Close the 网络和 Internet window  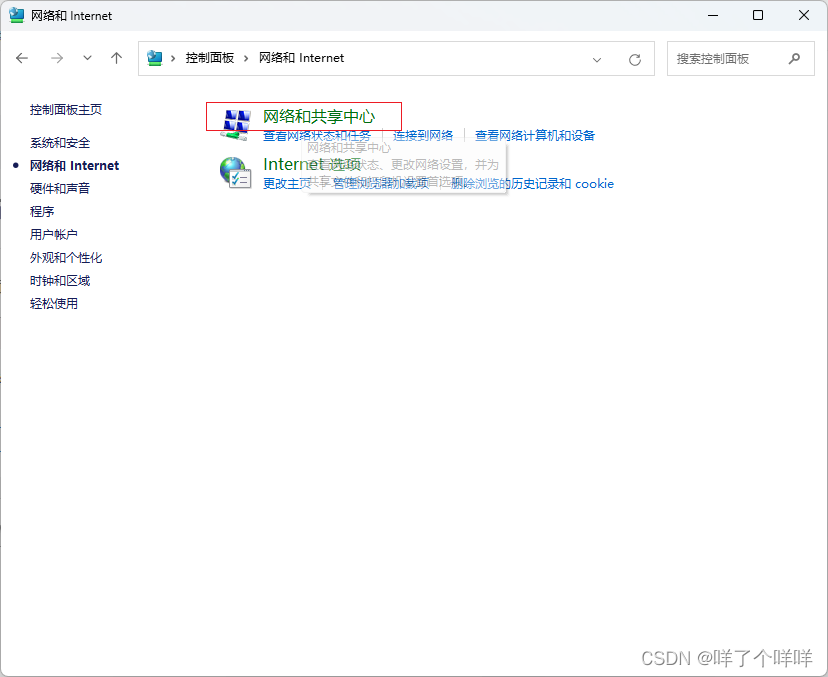(804, 15)
